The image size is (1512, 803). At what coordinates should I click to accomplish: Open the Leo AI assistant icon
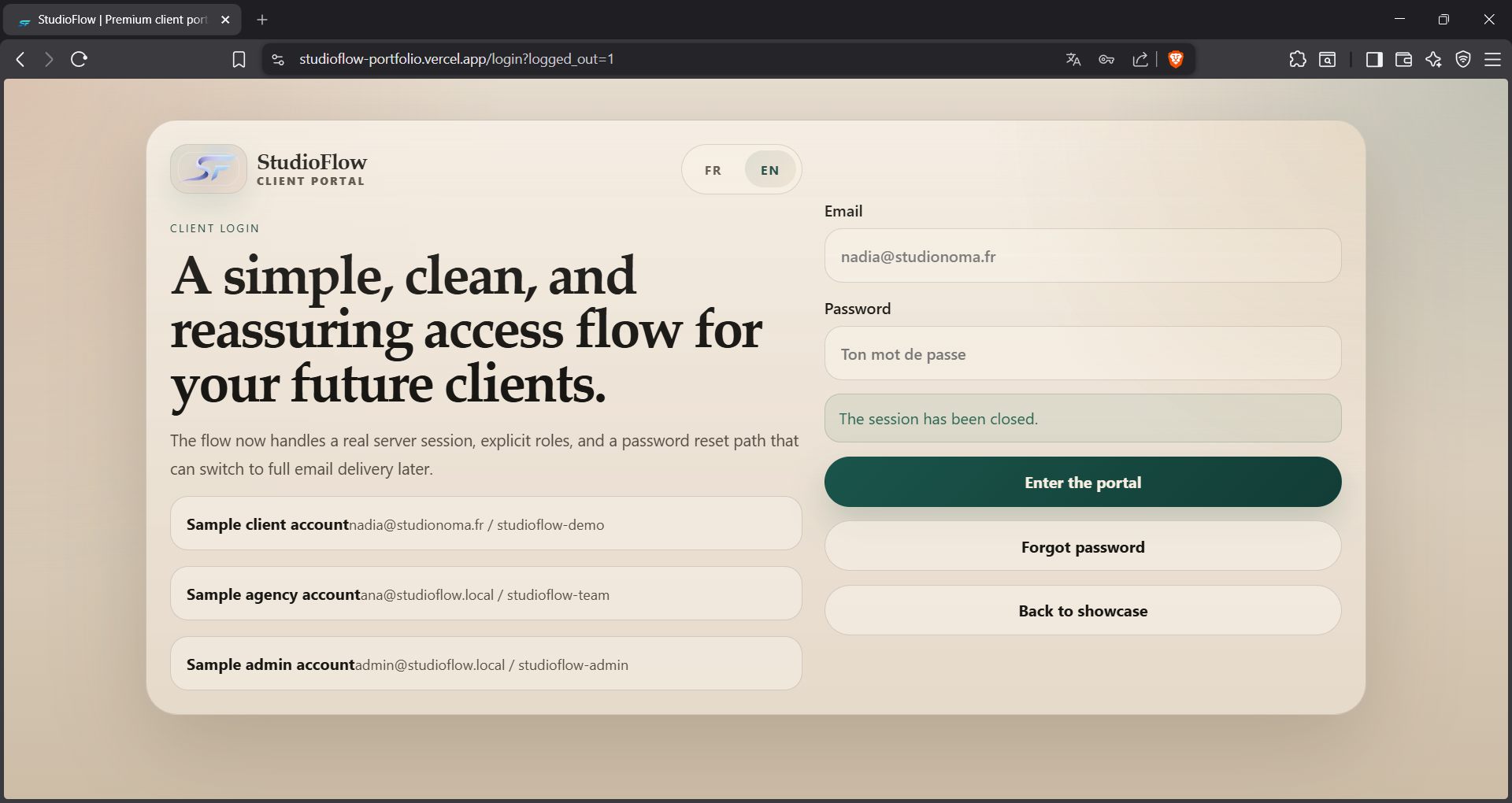(1433, 59)
